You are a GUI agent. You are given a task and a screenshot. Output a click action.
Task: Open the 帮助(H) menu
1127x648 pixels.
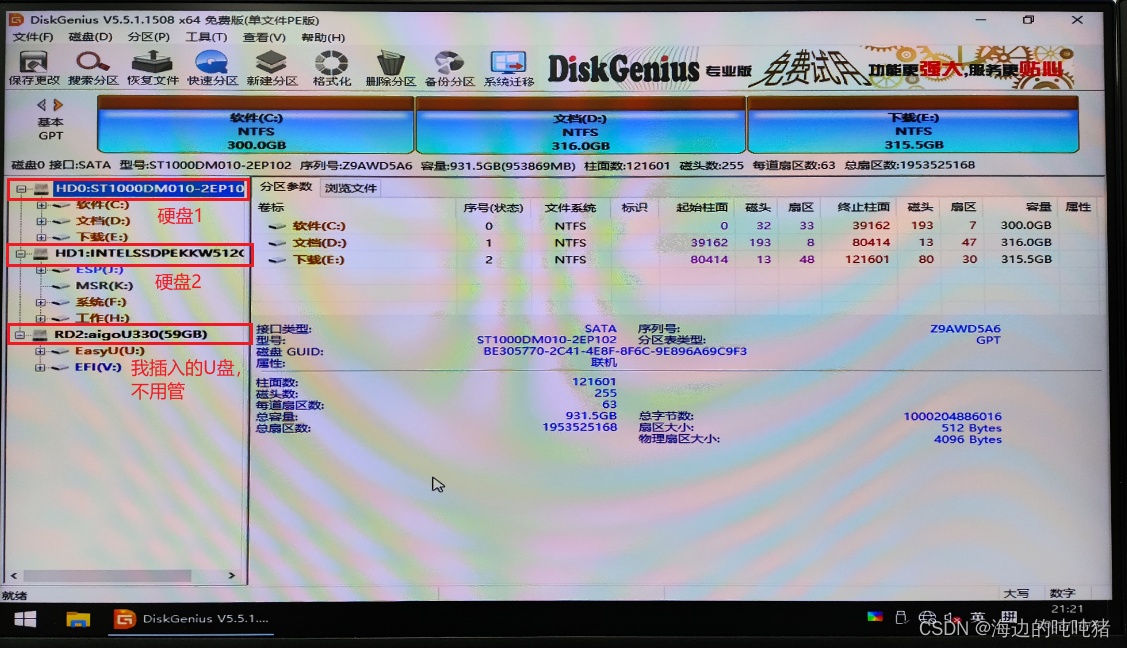(x=323, y=37)
